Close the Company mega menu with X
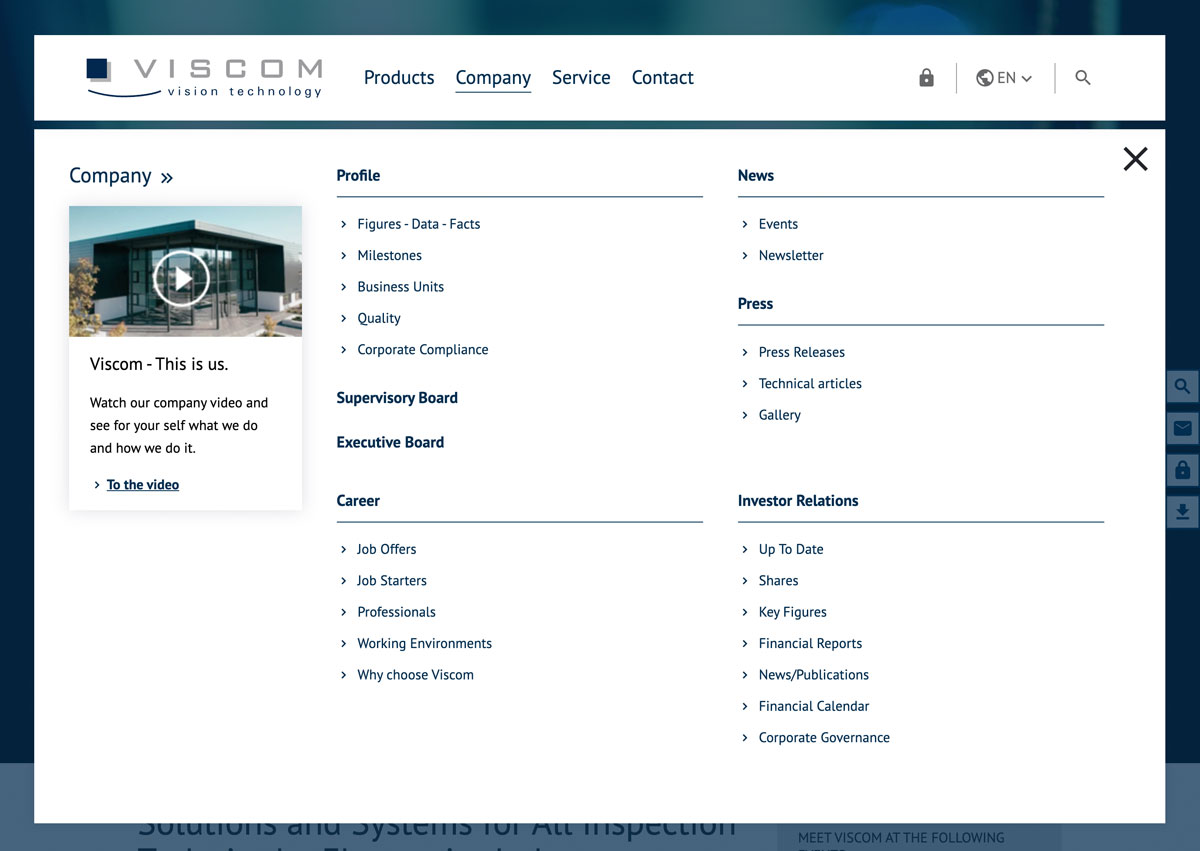 [x=1135, y=159]
